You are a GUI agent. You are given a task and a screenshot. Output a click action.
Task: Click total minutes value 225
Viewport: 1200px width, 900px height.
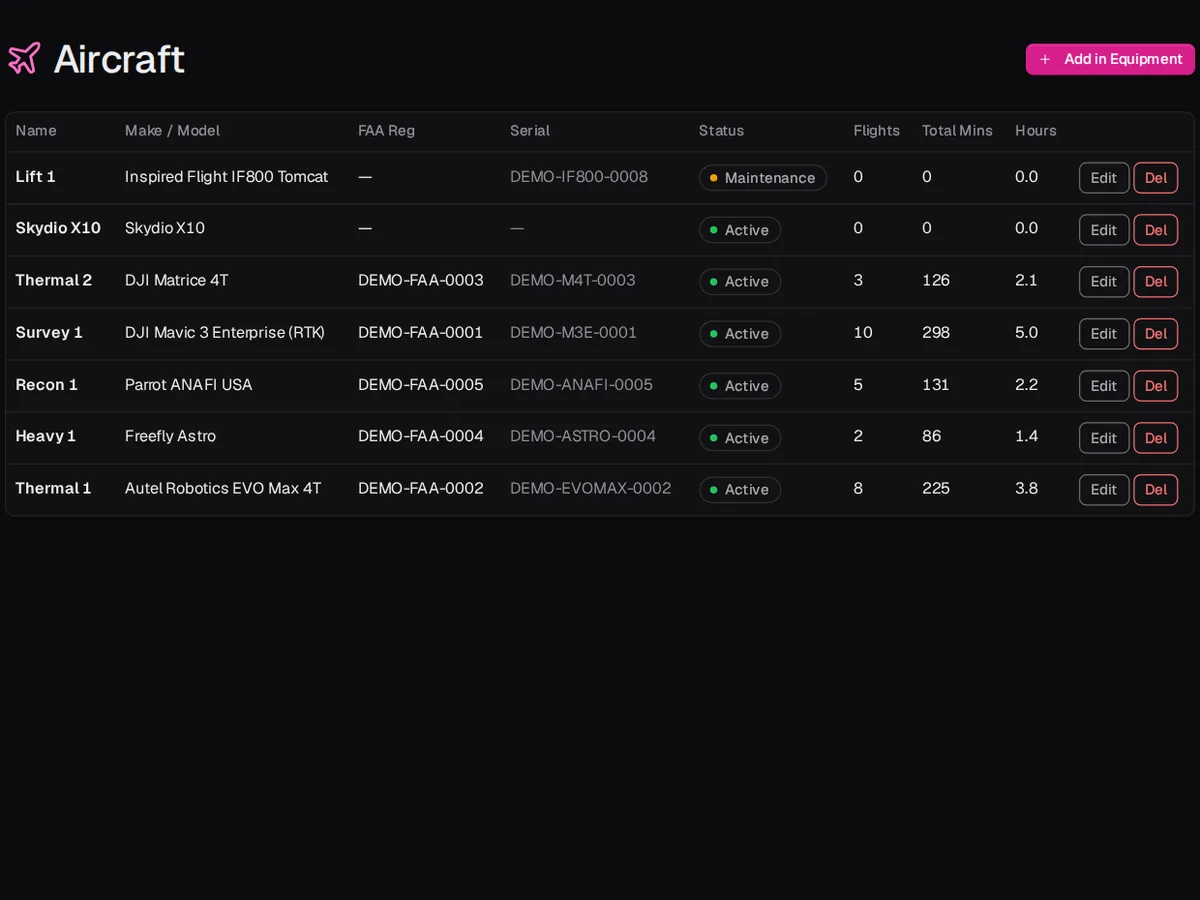point(936,489)
